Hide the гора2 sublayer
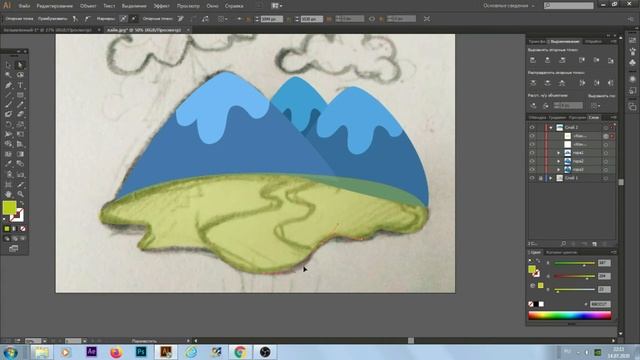 tap(532, 161)
